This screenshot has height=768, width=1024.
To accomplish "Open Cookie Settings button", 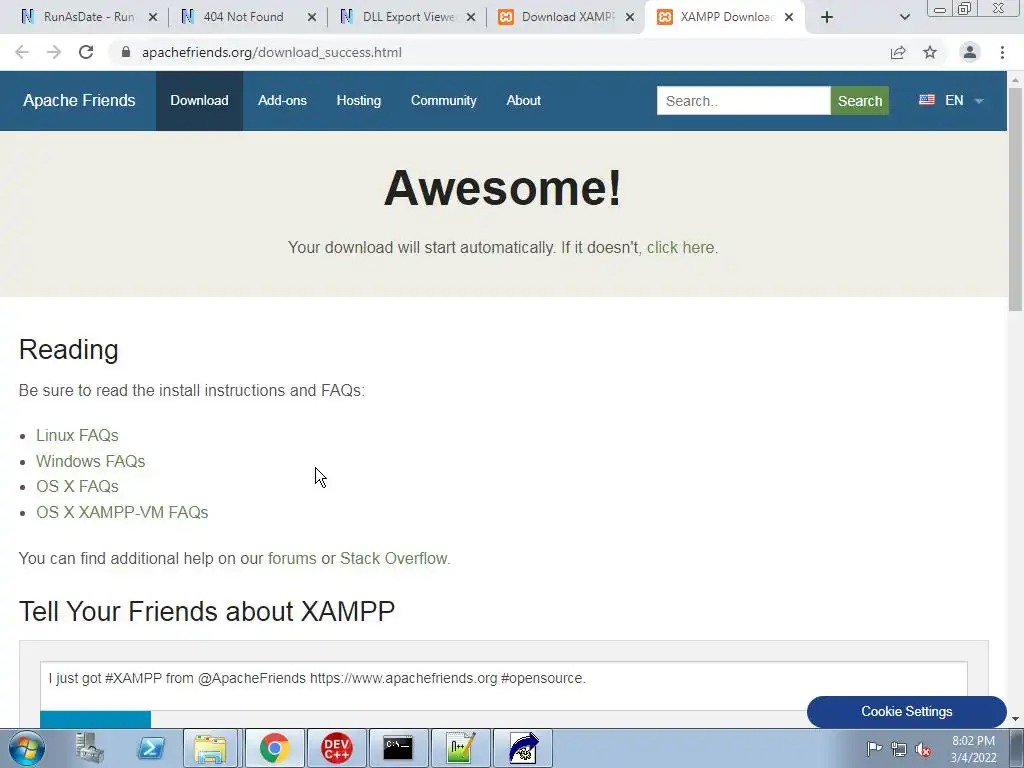I will (x=906, y=711).
